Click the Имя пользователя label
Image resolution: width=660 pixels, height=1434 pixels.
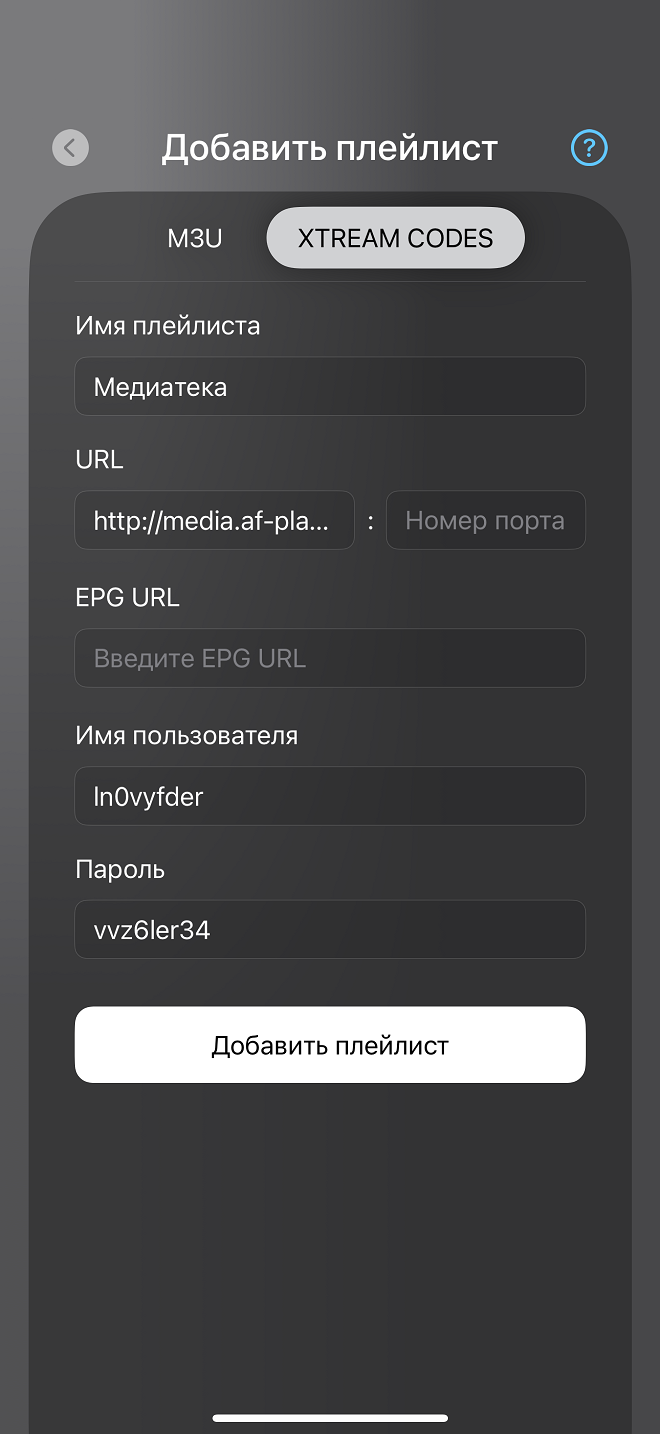(186, 735)
